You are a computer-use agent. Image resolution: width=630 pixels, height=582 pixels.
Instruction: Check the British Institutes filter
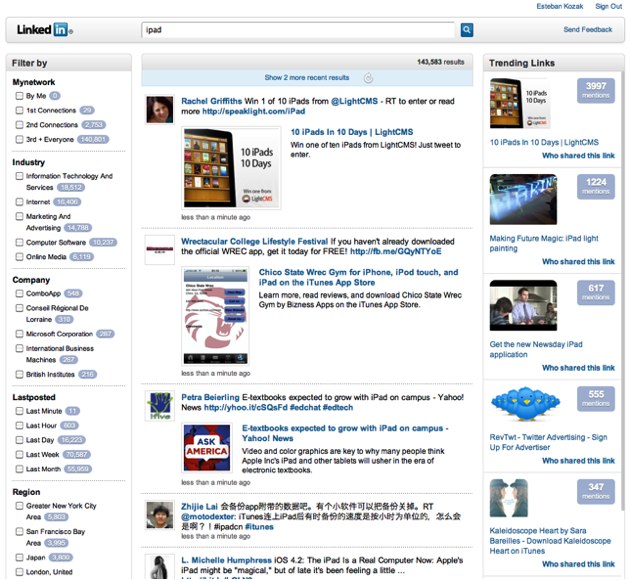[x=19, y=374]
